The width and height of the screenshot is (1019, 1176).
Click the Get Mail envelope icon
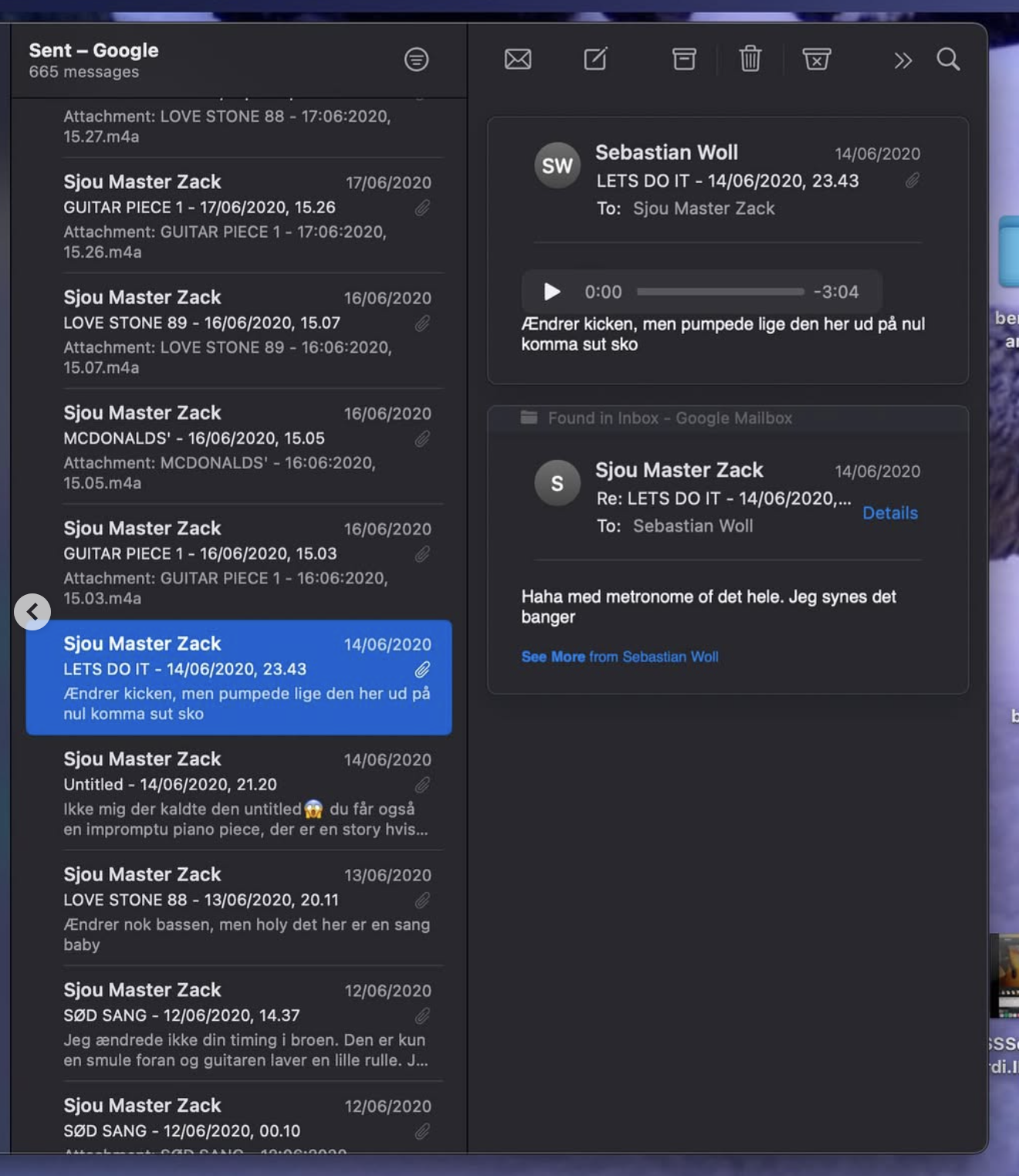518,59
